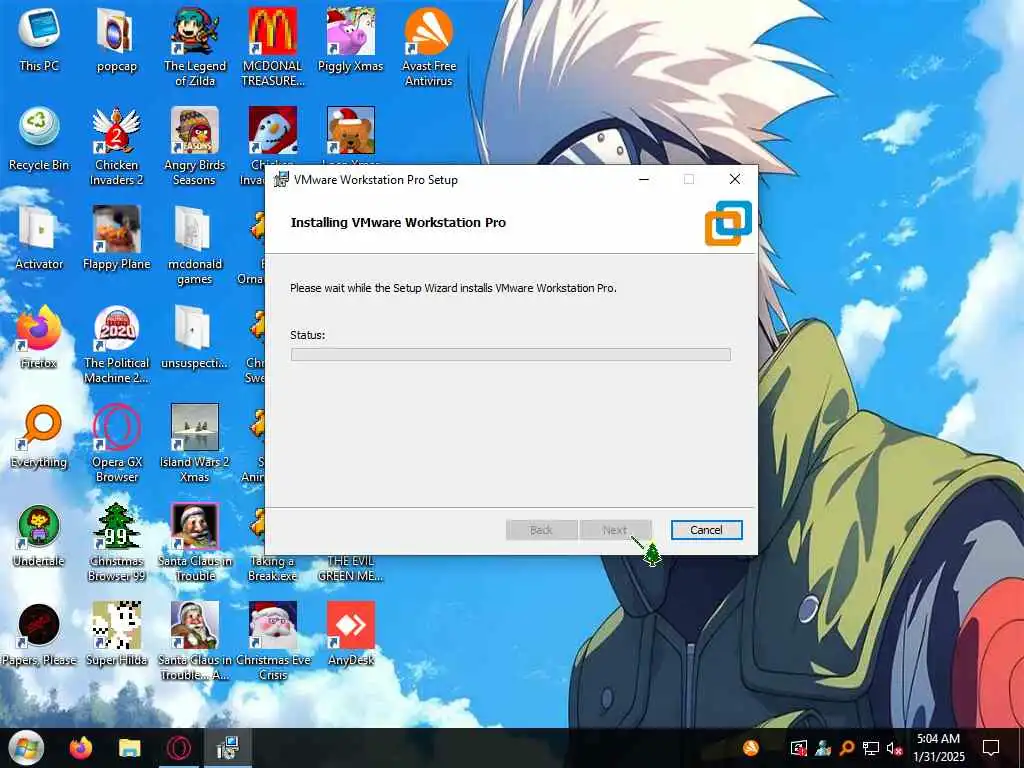Open Opera GX from the taskbar
This screenshot has width=1024, height=768.
click(178, 748)
